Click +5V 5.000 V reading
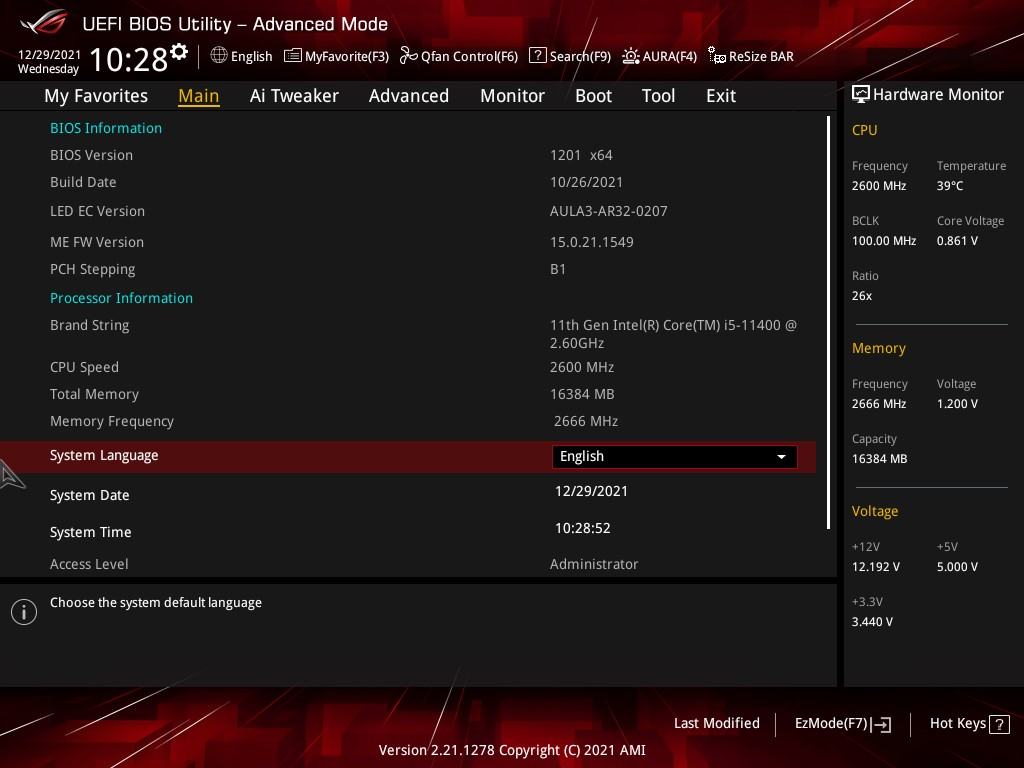This screenshot has height=768, width=1024. coord(957,567)
